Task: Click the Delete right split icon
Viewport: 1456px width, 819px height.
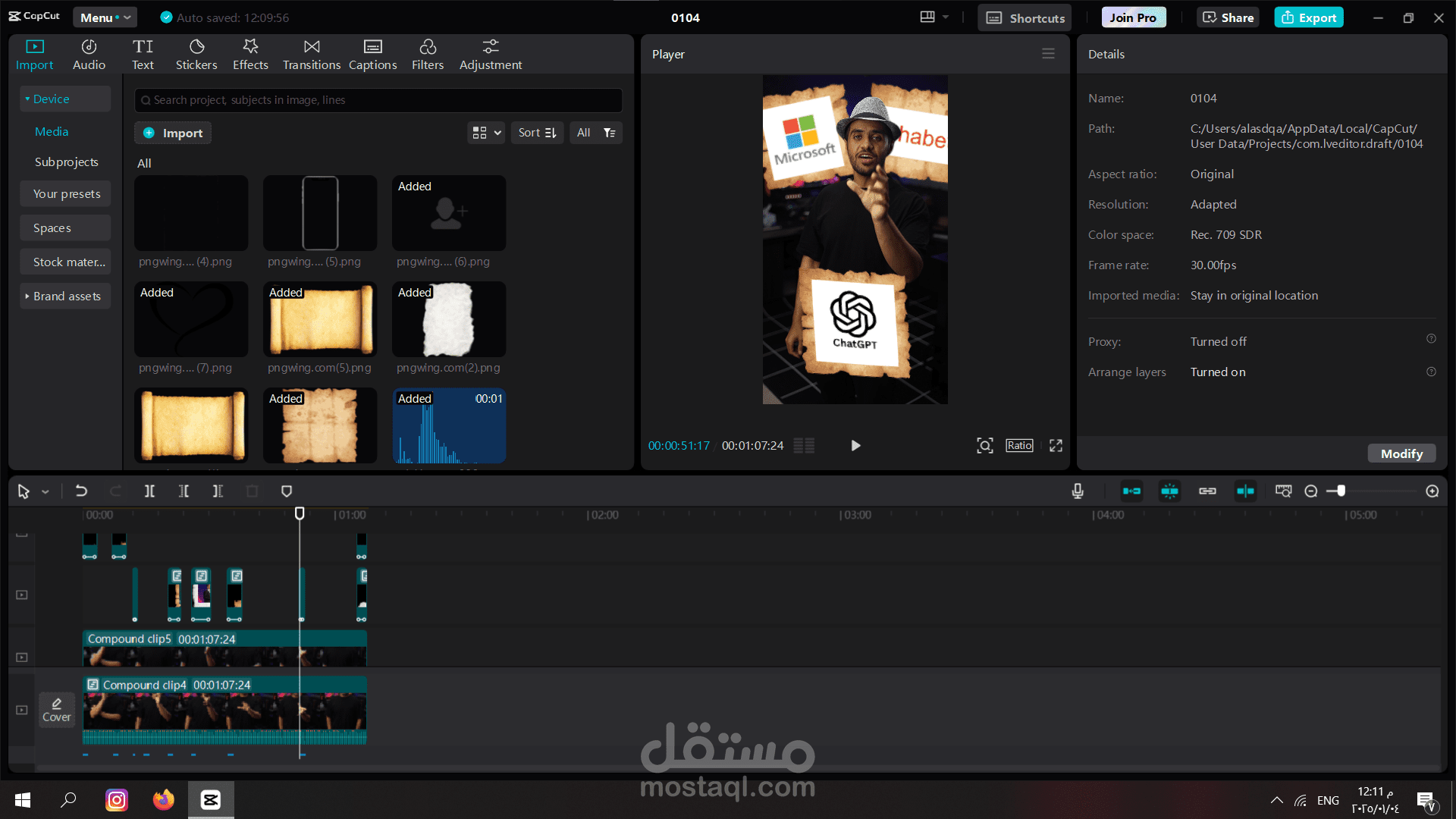Action: [218, 491]
